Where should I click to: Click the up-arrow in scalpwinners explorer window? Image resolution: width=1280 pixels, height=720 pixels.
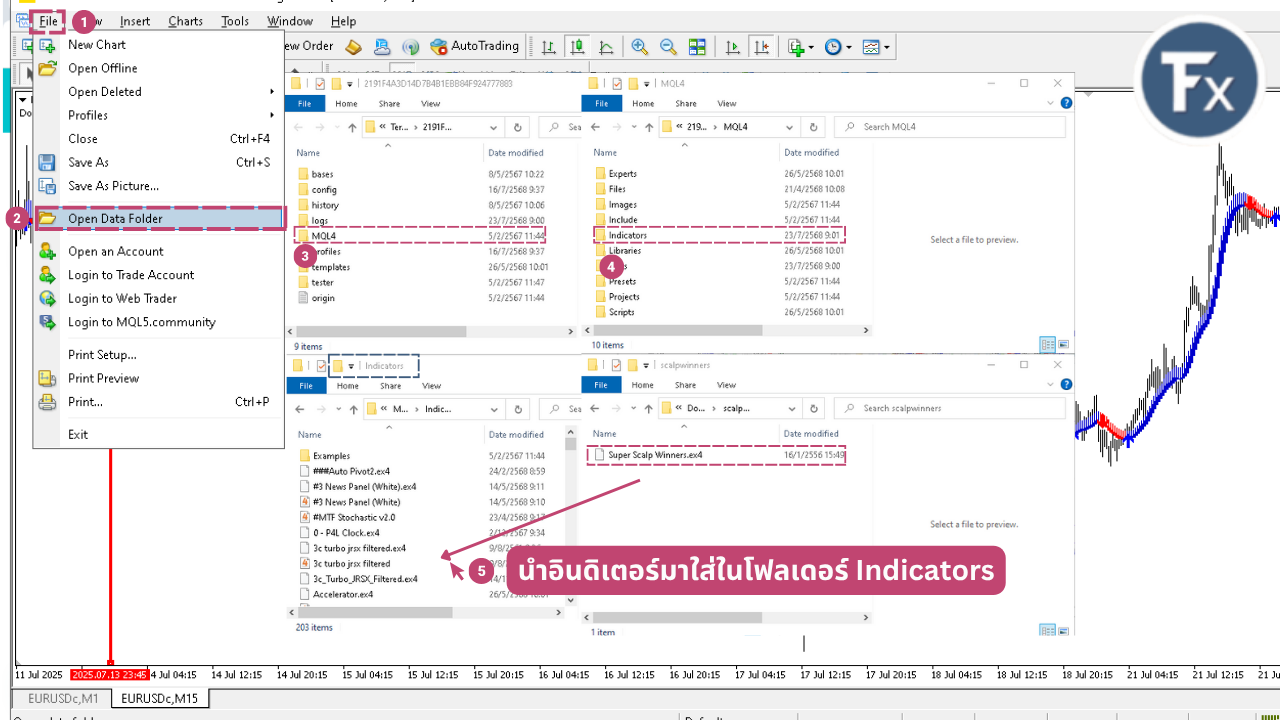(648, 408)
